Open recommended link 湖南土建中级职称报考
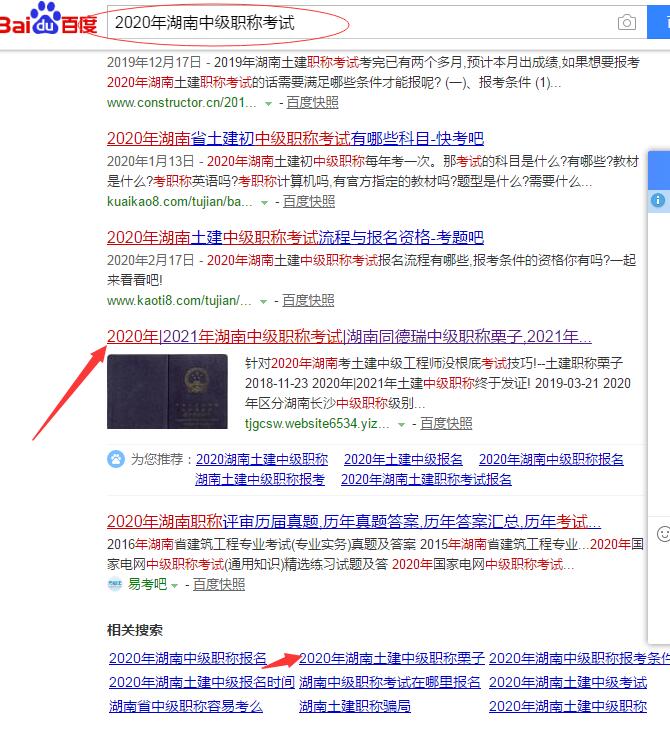Image resolution: width=670 pixels, height=732 pixels. click(260, 479)
